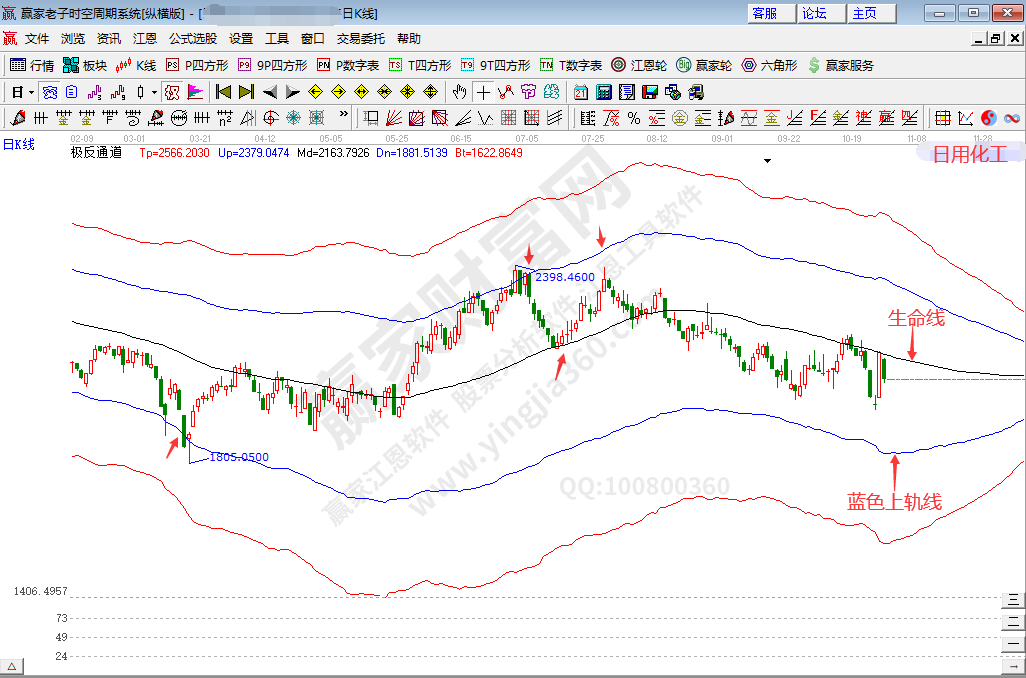This screenshot has width=1026, height=678.
Task: Click the 客服 button in title bar
Action: pos(765,13)
